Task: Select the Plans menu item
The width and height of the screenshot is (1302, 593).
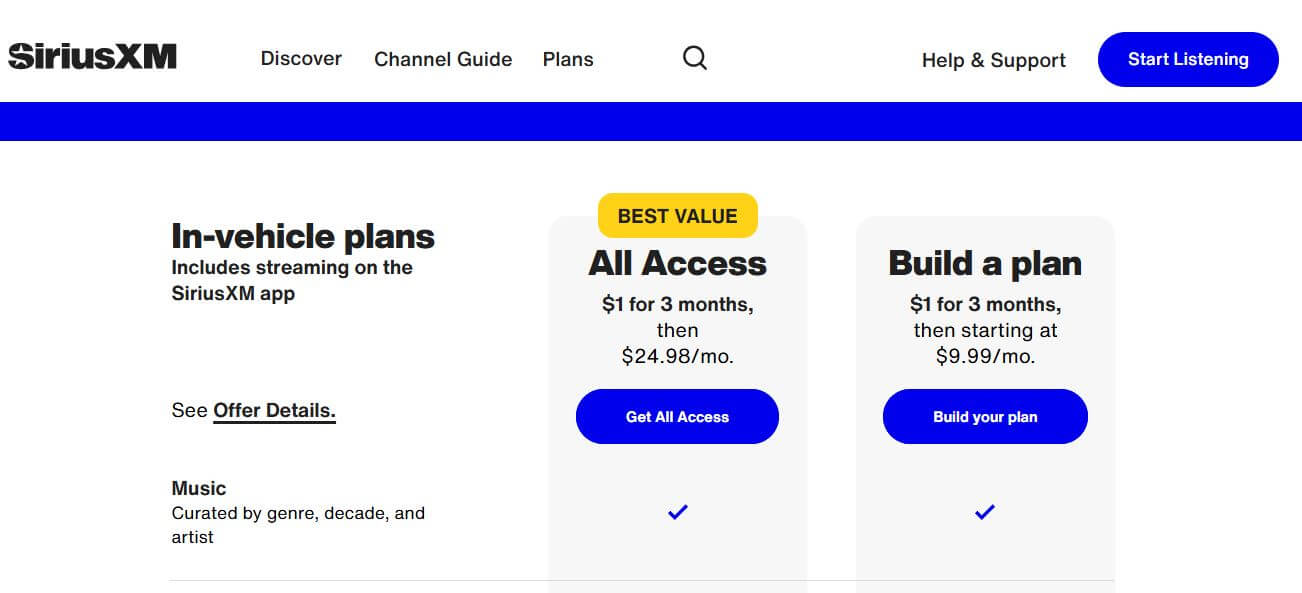Action: point(567,59)
